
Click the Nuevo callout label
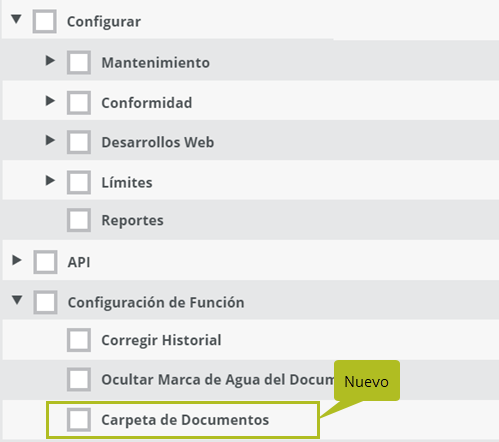pyautogui.click(x=367, y=381)
